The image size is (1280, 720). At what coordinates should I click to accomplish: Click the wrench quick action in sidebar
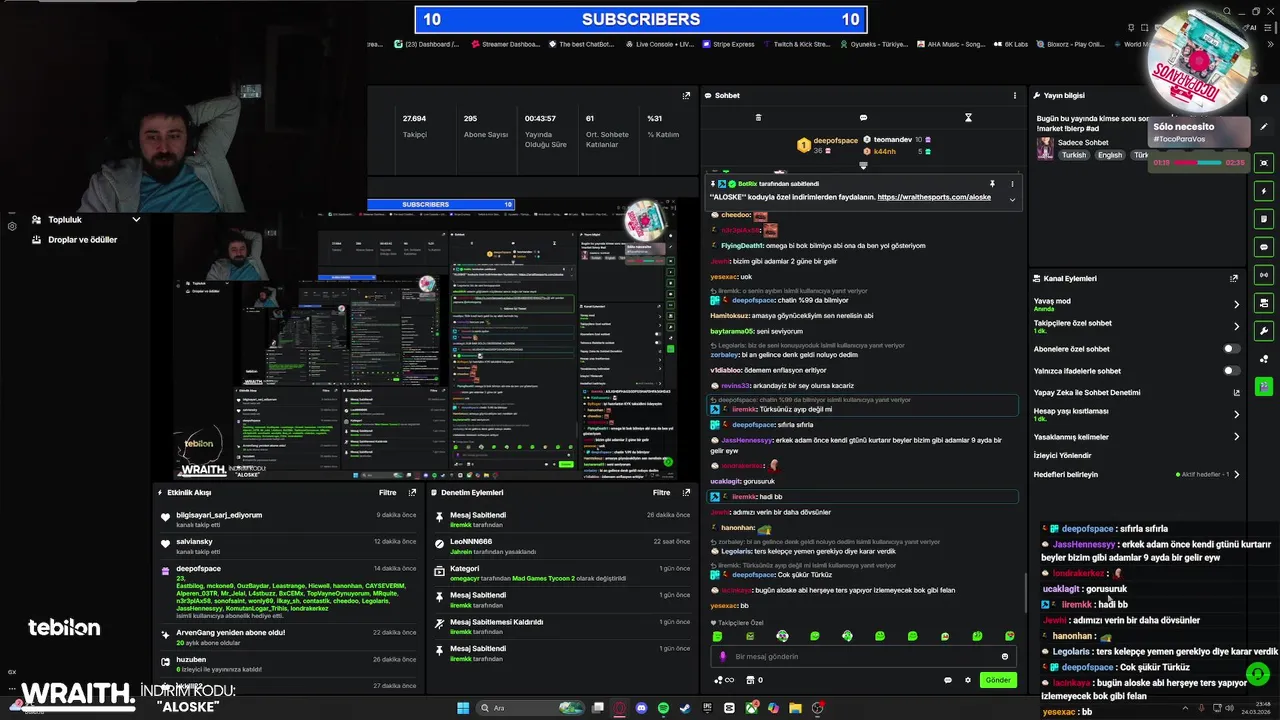tap(1264, 330)
